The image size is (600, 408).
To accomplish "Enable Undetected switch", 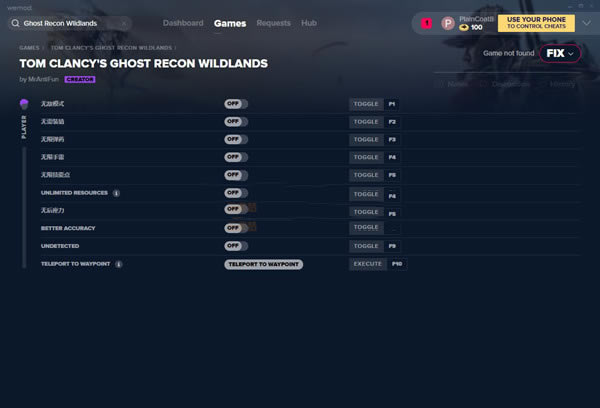I will coord(236,246).
